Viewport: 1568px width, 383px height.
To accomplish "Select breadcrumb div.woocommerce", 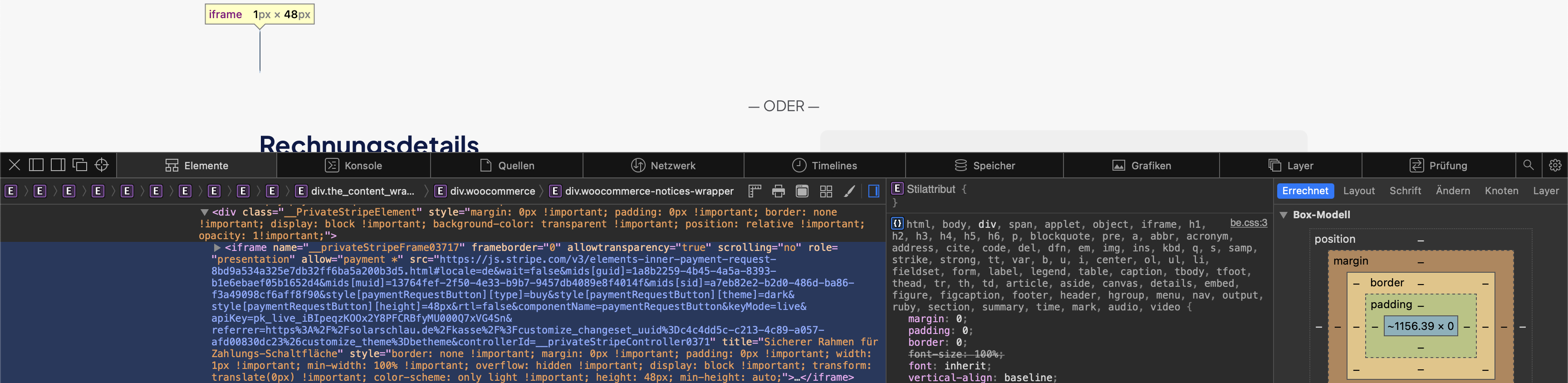I will coord(485,191).
